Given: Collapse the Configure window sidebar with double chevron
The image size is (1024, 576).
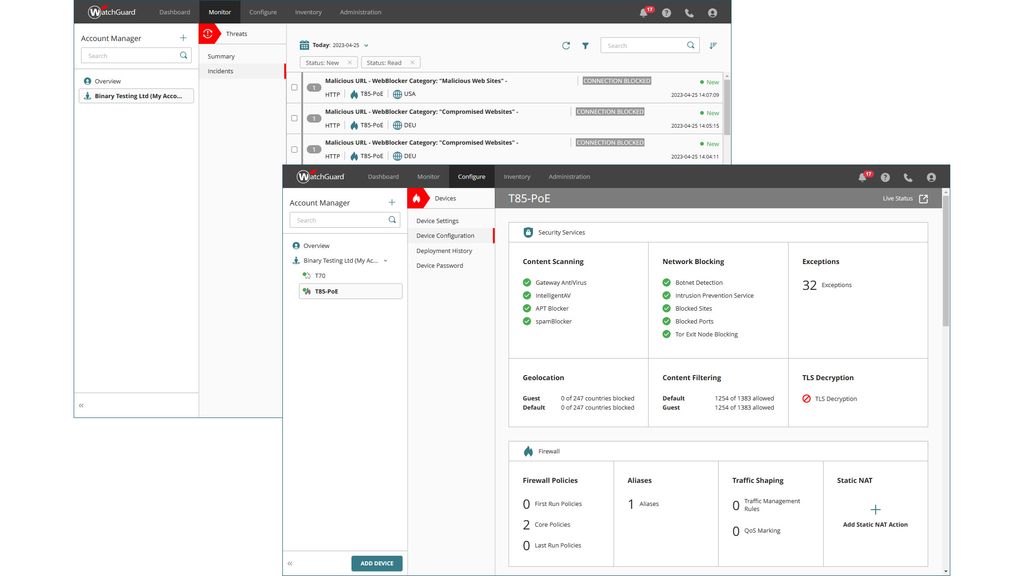Looking at the screenshot, I should [x=290, y=563].
